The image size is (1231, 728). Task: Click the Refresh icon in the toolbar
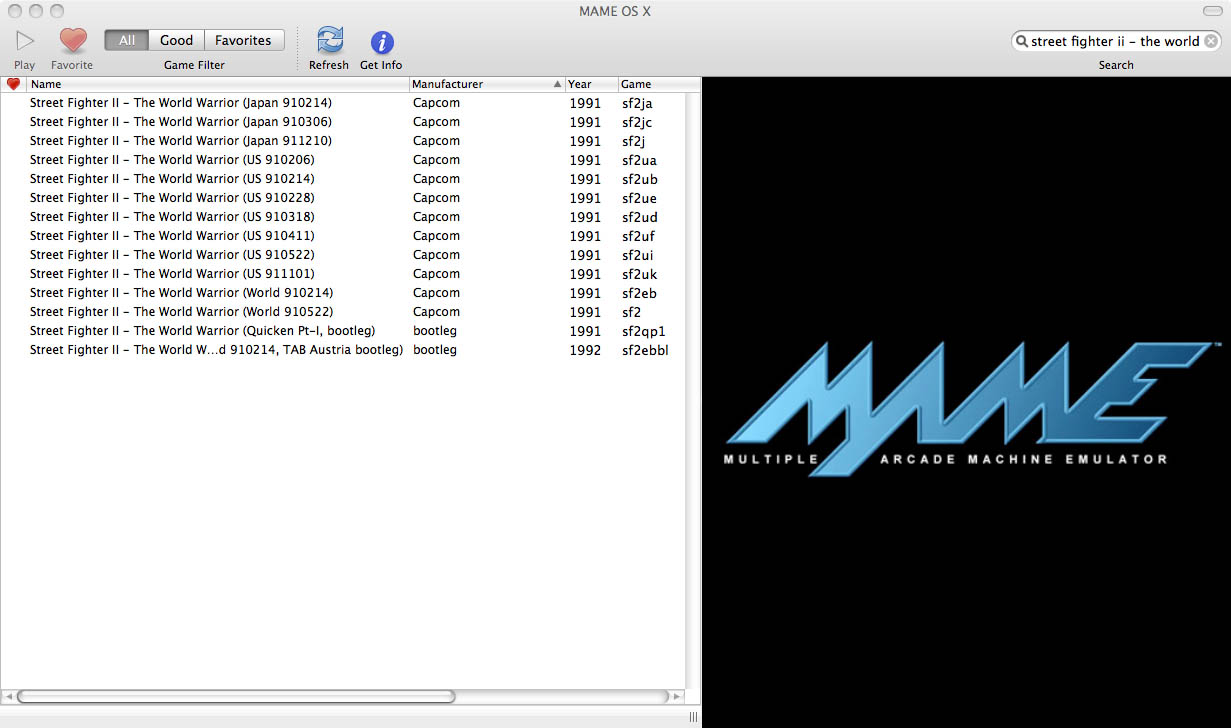click(x=329, y=40)
